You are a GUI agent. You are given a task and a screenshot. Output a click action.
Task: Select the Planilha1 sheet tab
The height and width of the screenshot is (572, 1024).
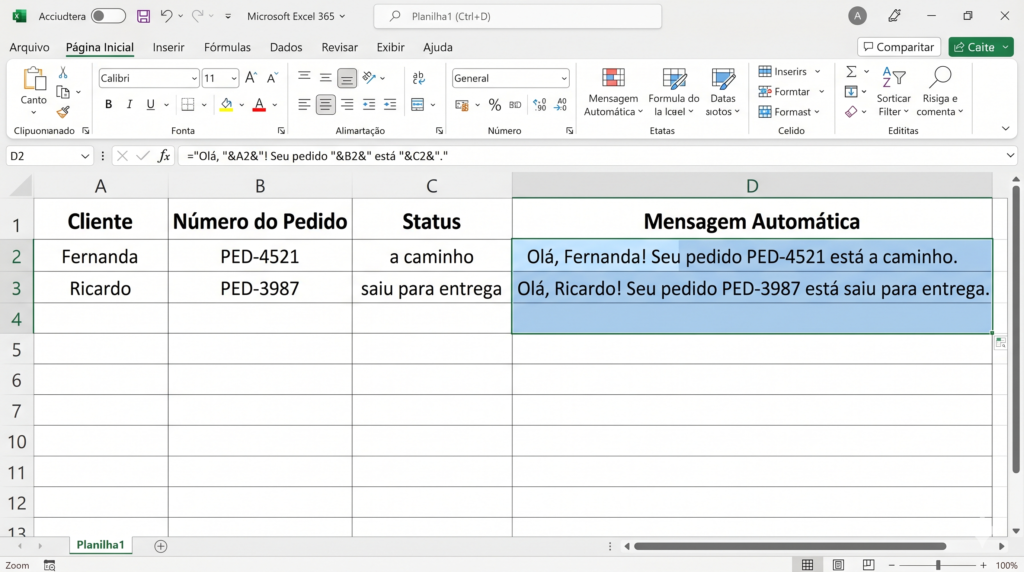pos(100,545)
